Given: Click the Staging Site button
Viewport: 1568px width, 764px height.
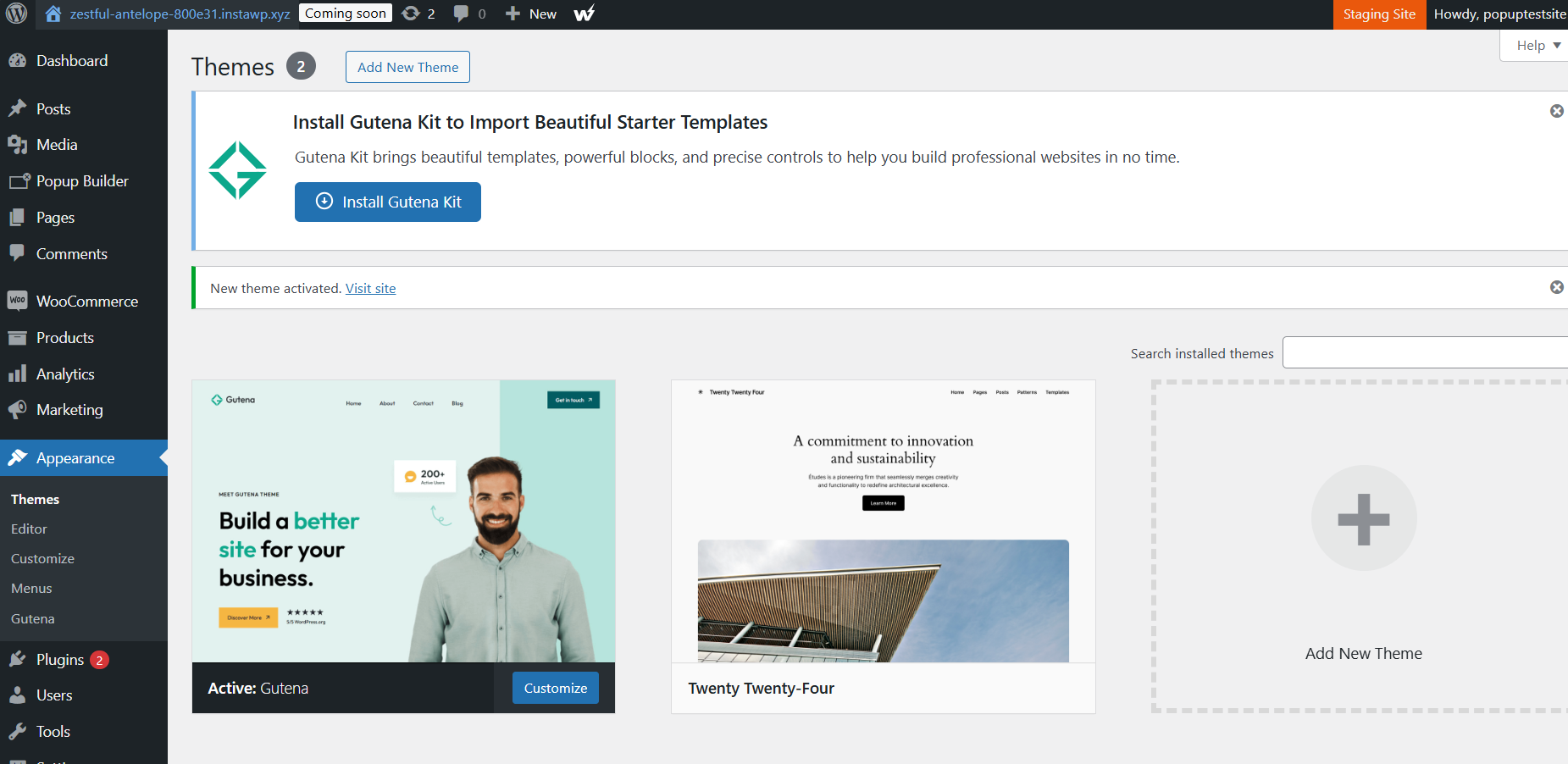Looking at the screenshot, I should (1379, 14).
